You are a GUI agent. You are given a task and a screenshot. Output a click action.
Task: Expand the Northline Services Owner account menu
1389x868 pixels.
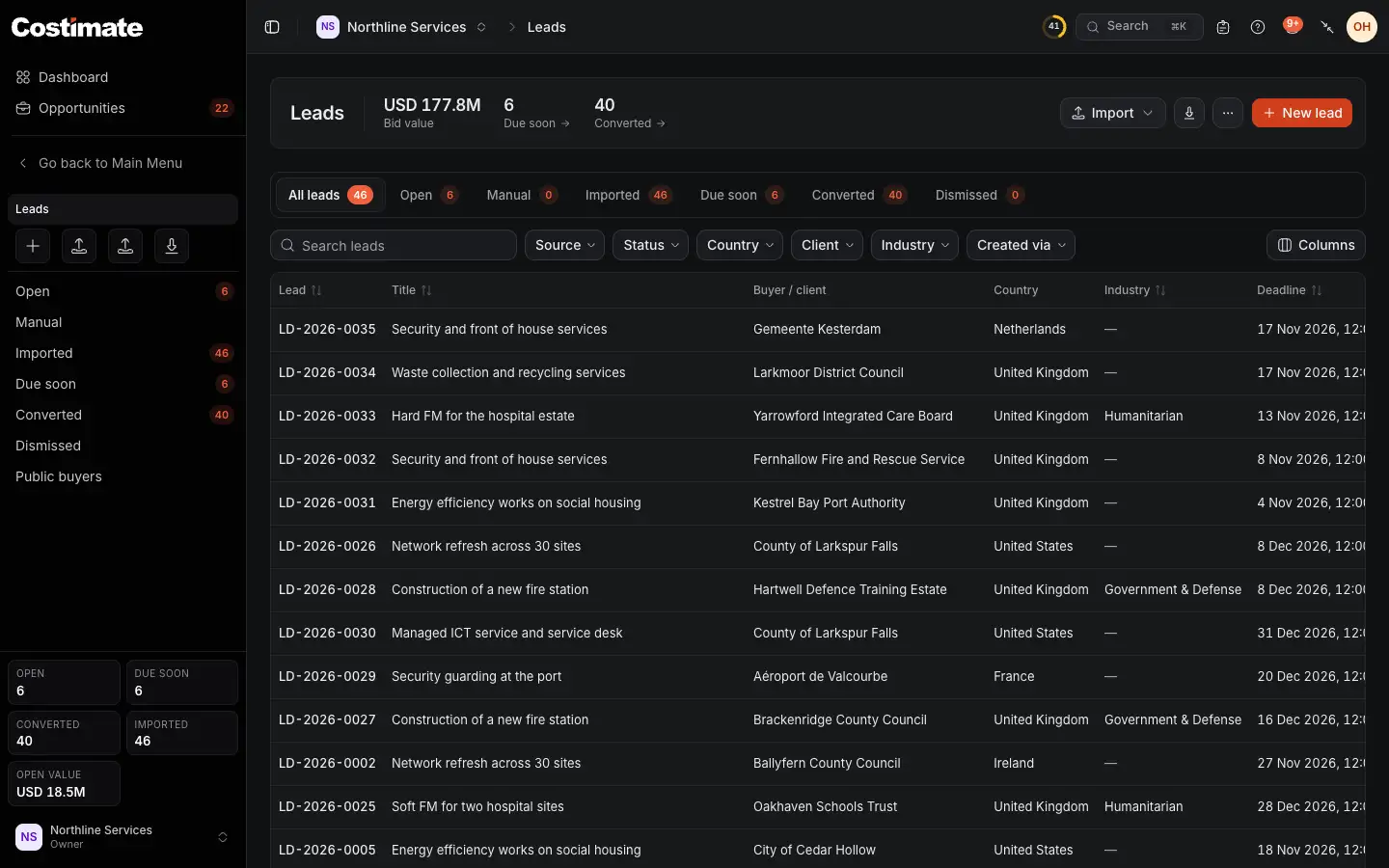coord(123,837)
